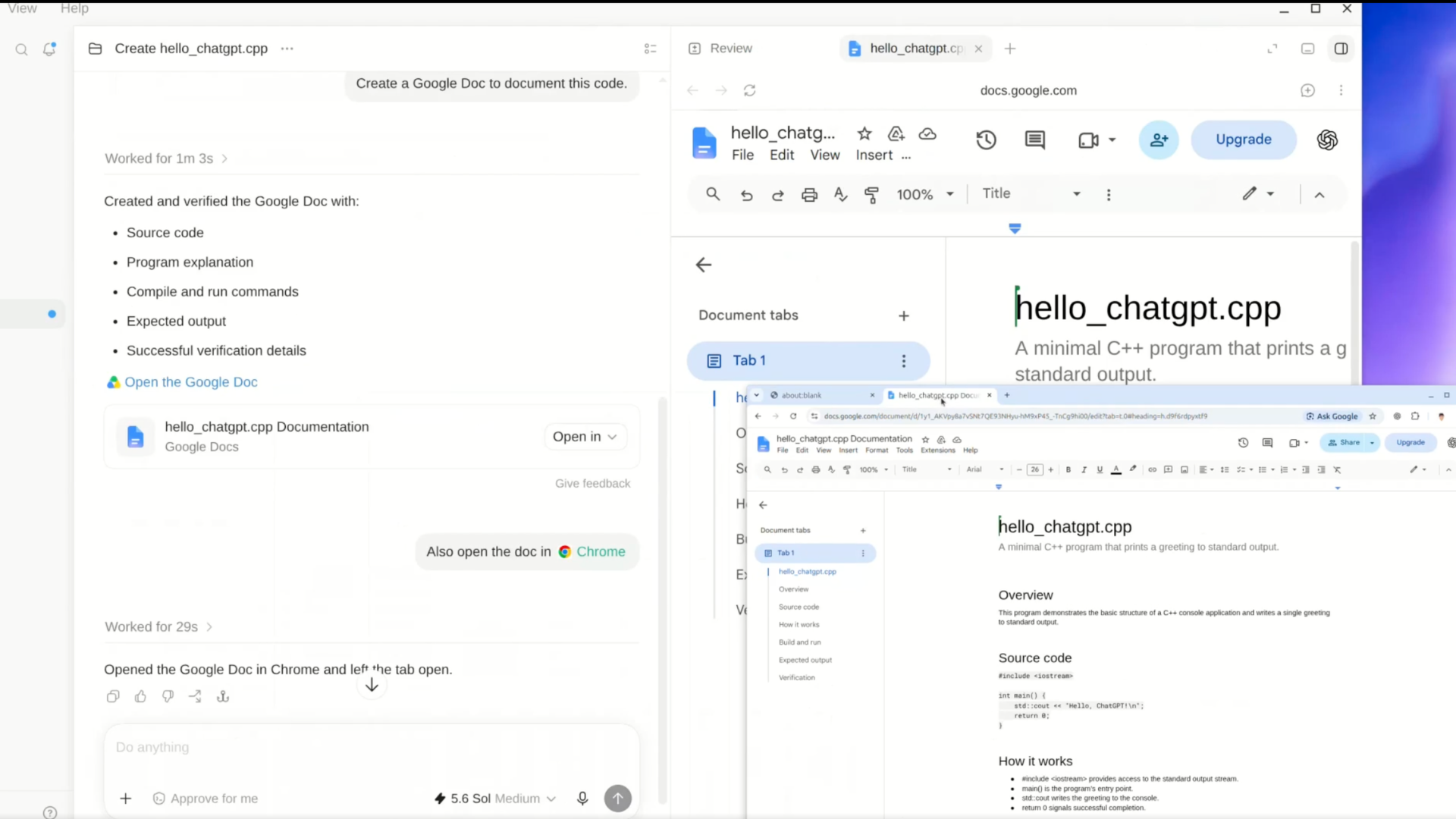Expand 'Worked for 29s' details

pos(158,626)
